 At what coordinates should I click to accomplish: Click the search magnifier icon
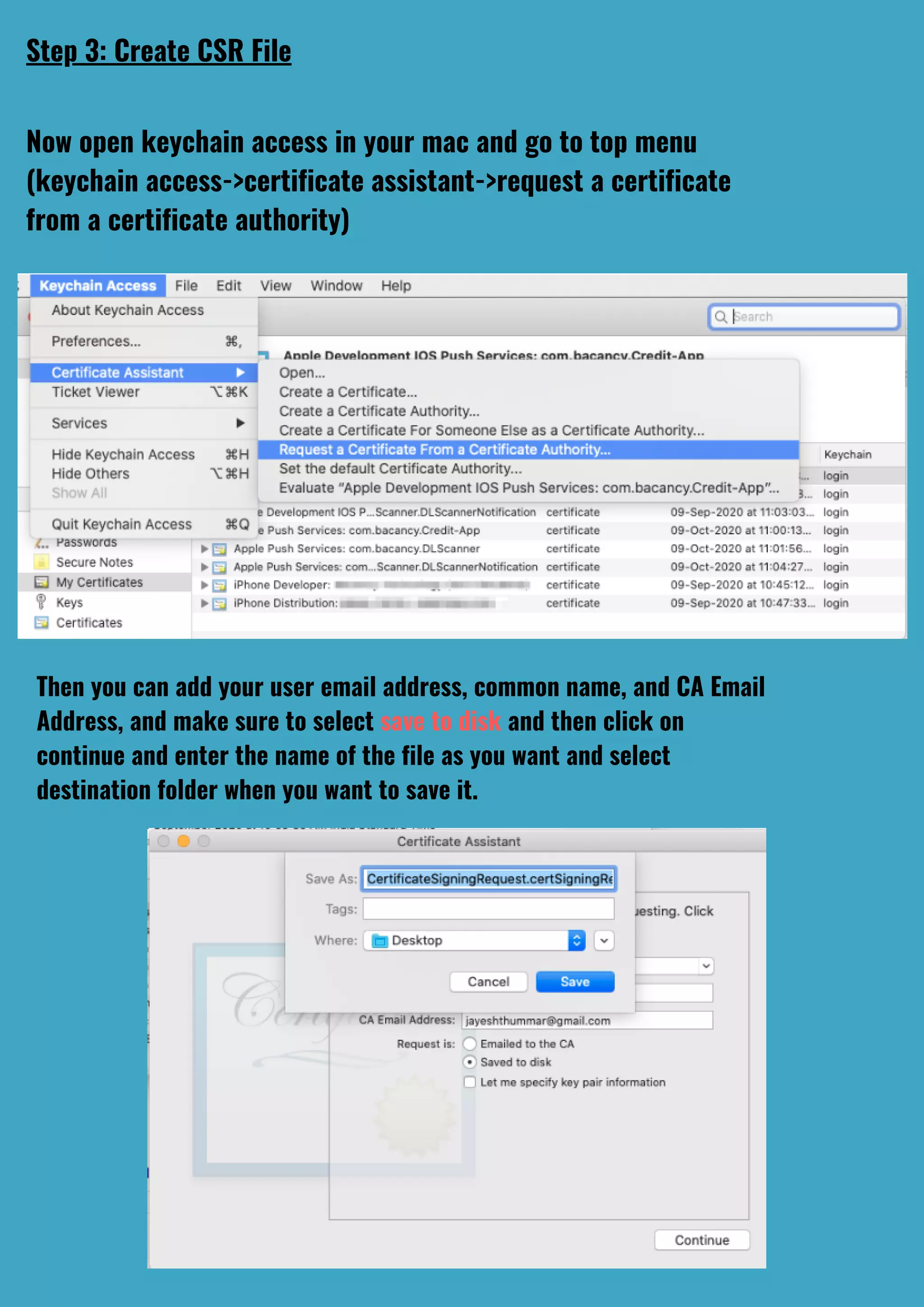pos(720,317)
